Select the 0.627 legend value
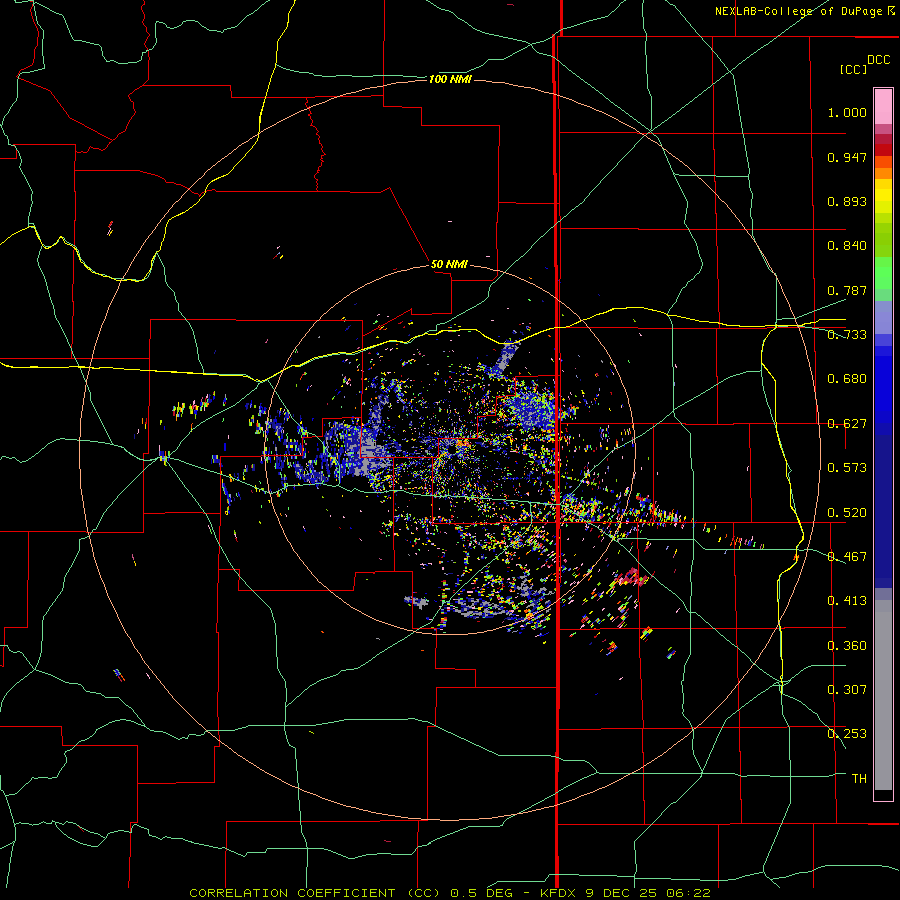This screenshot has width=900, height=900. (x=847, y=424)
